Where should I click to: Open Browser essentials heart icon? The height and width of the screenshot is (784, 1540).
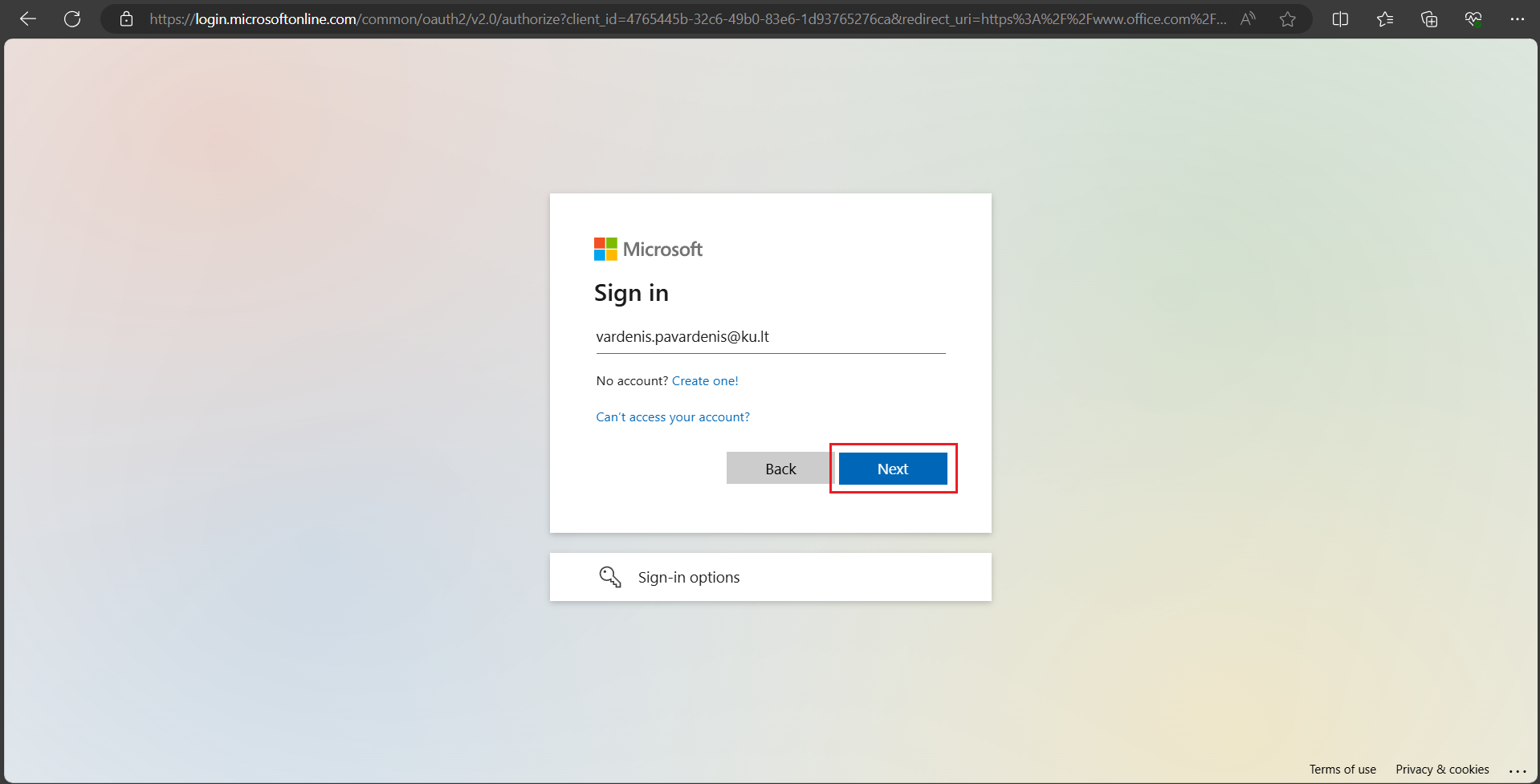(1473, 18)
